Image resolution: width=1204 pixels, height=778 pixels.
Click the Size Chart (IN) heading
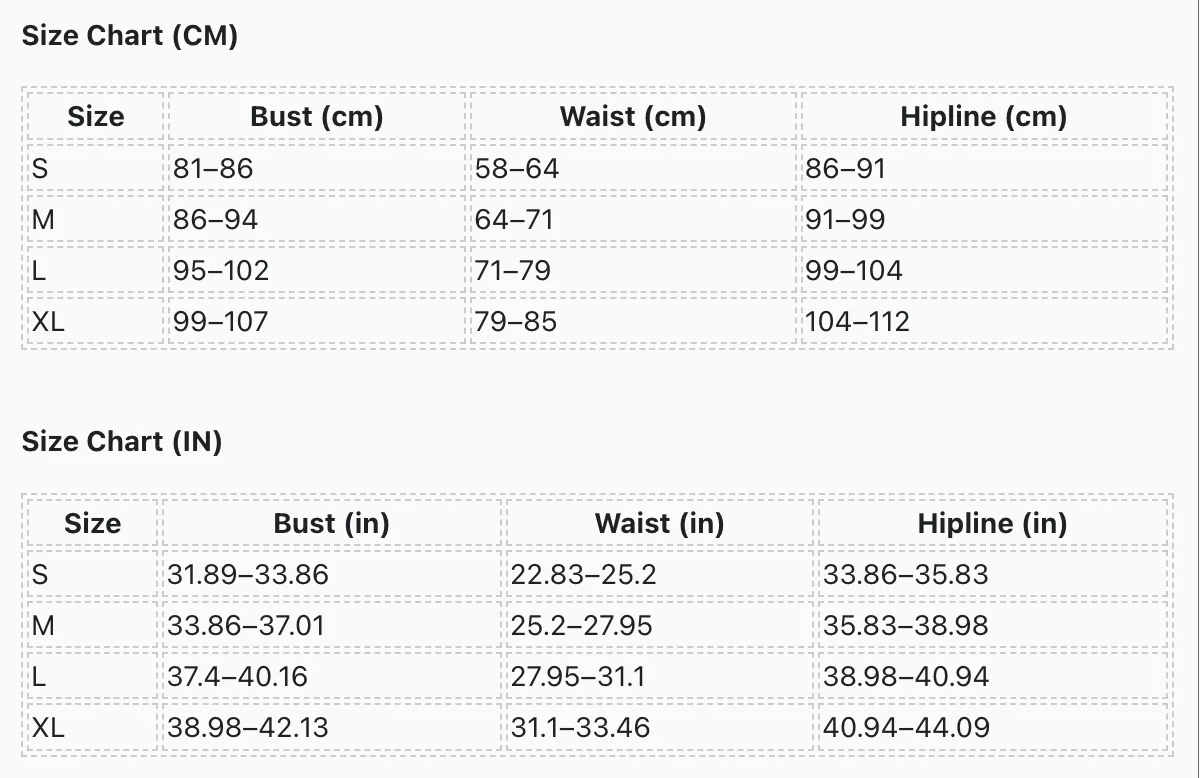122,441
